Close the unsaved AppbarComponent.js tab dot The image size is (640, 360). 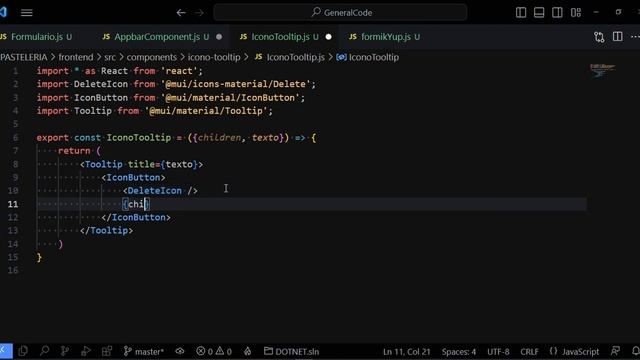click(x=219, y=37)
